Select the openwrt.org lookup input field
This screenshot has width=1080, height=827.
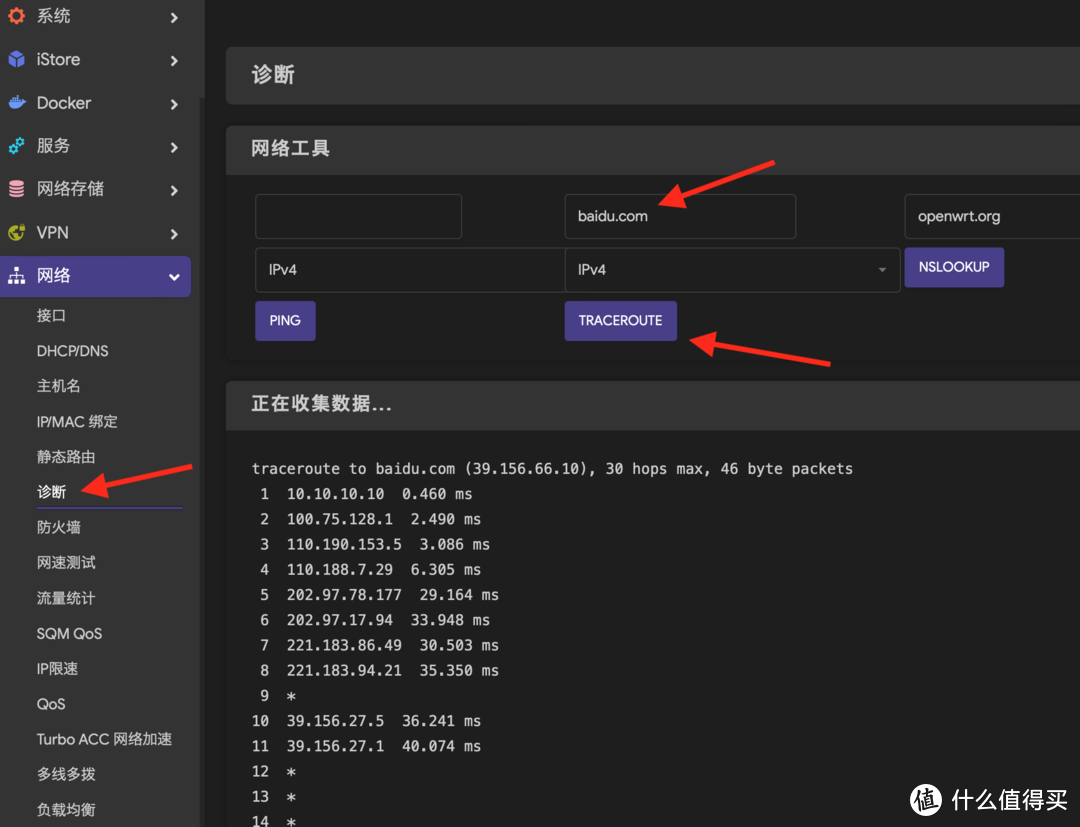990,216
